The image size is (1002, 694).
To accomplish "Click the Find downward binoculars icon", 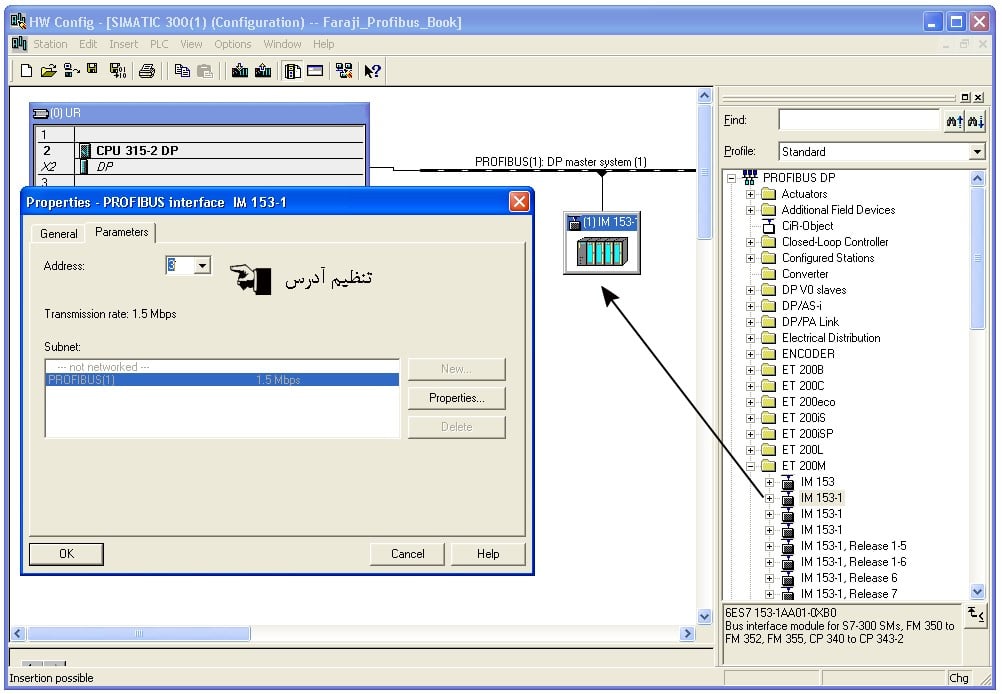I will pyautogui.click(x=976, y=120).
